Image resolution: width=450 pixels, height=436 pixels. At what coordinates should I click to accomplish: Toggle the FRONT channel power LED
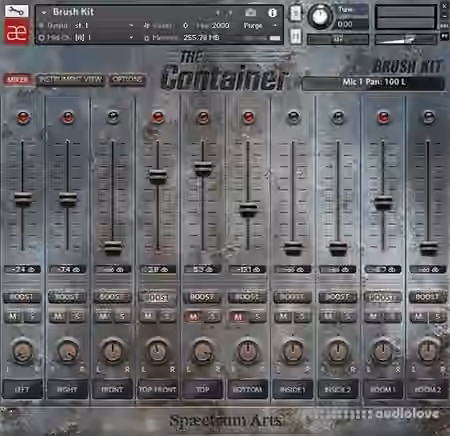(113, 117)
